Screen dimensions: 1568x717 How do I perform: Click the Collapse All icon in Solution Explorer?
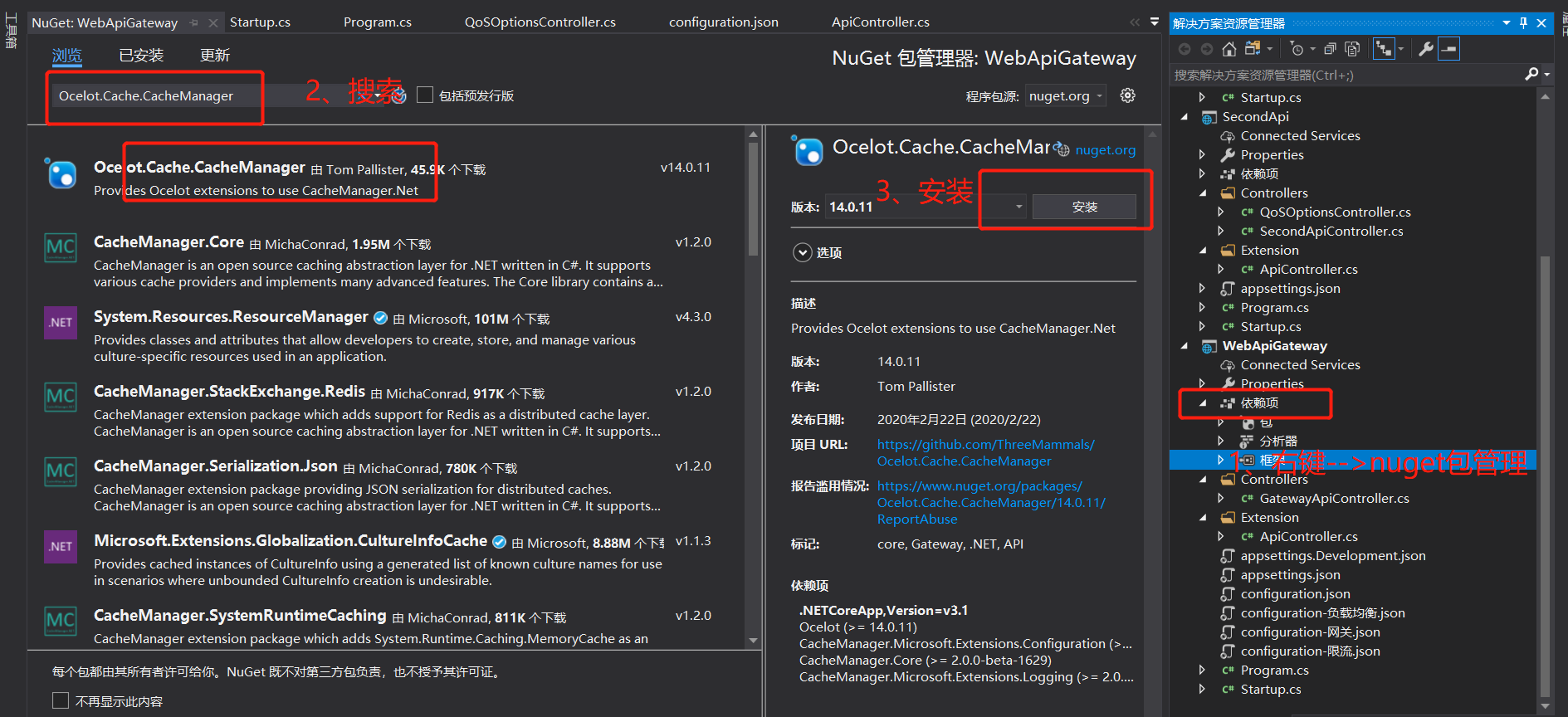(1330, 49)
